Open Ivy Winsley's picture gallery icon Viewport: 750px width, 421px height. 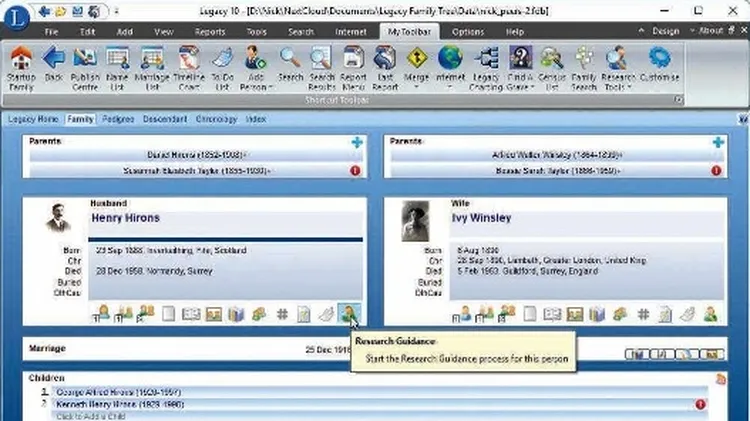click(574, 314)
